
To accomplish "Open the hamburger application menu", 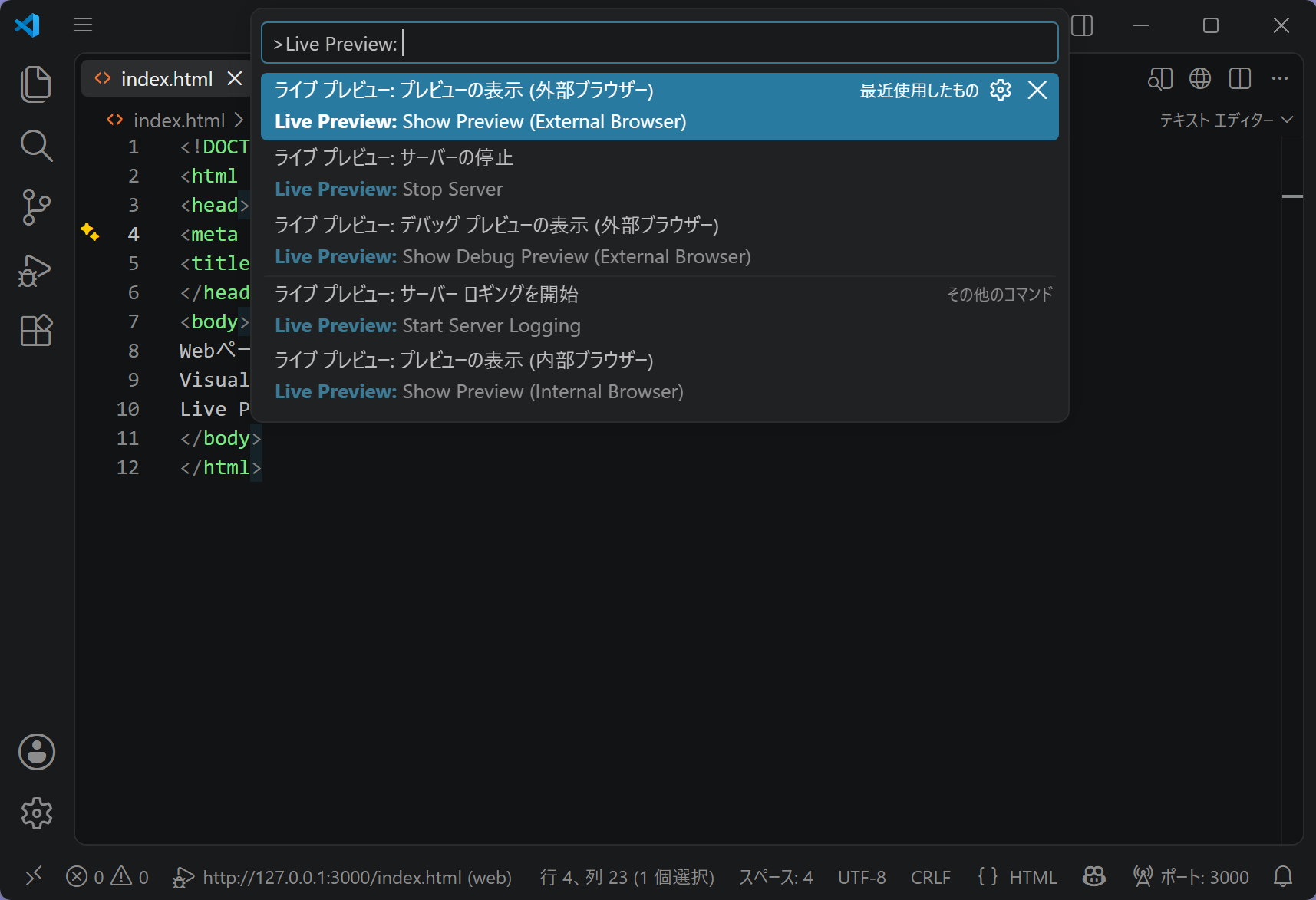I will [x=83, y=25].
